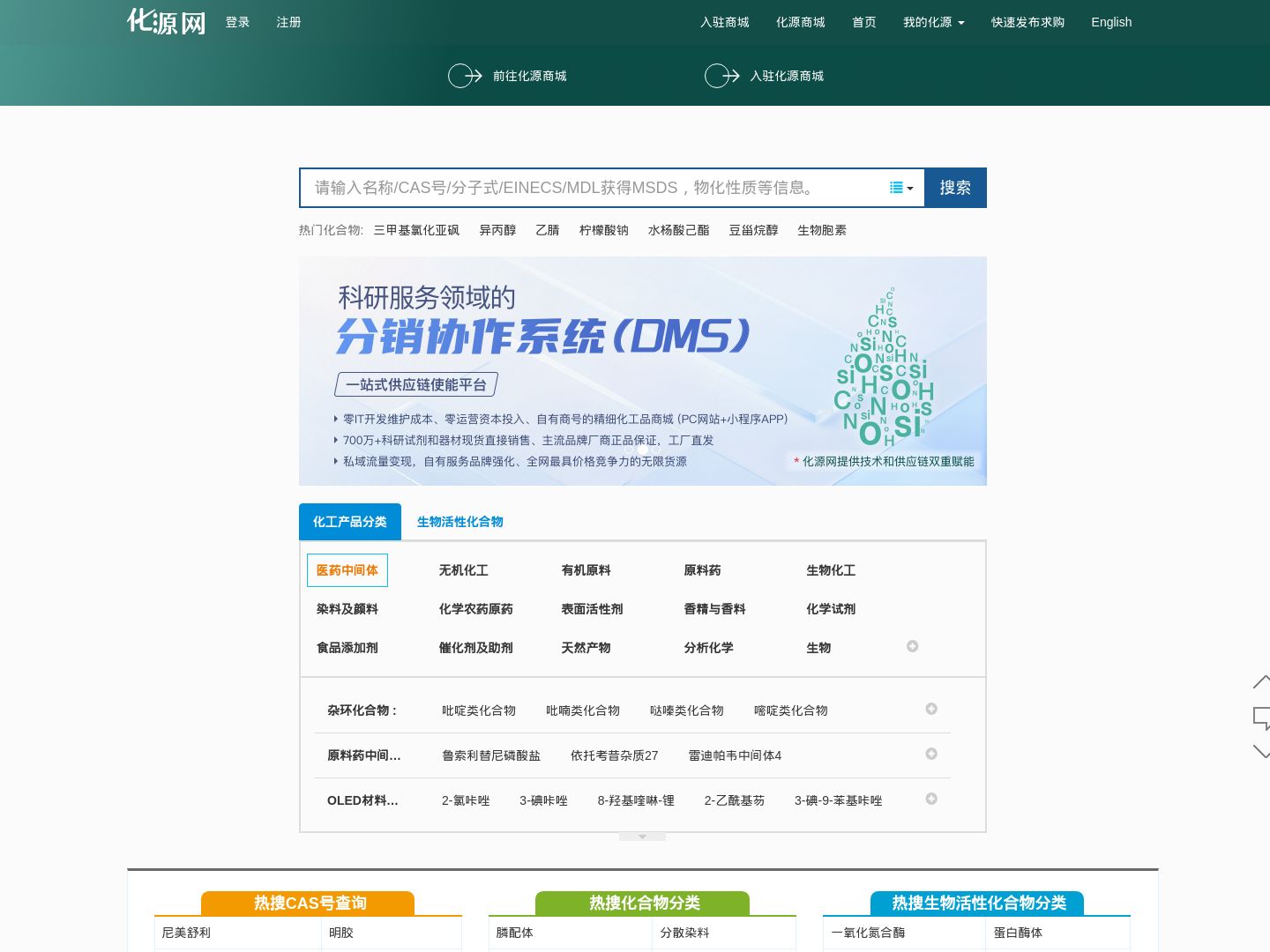Screen dimensions: 1270x952
Task: Click the down triangle below category panel
Action: tap(642, 837)
